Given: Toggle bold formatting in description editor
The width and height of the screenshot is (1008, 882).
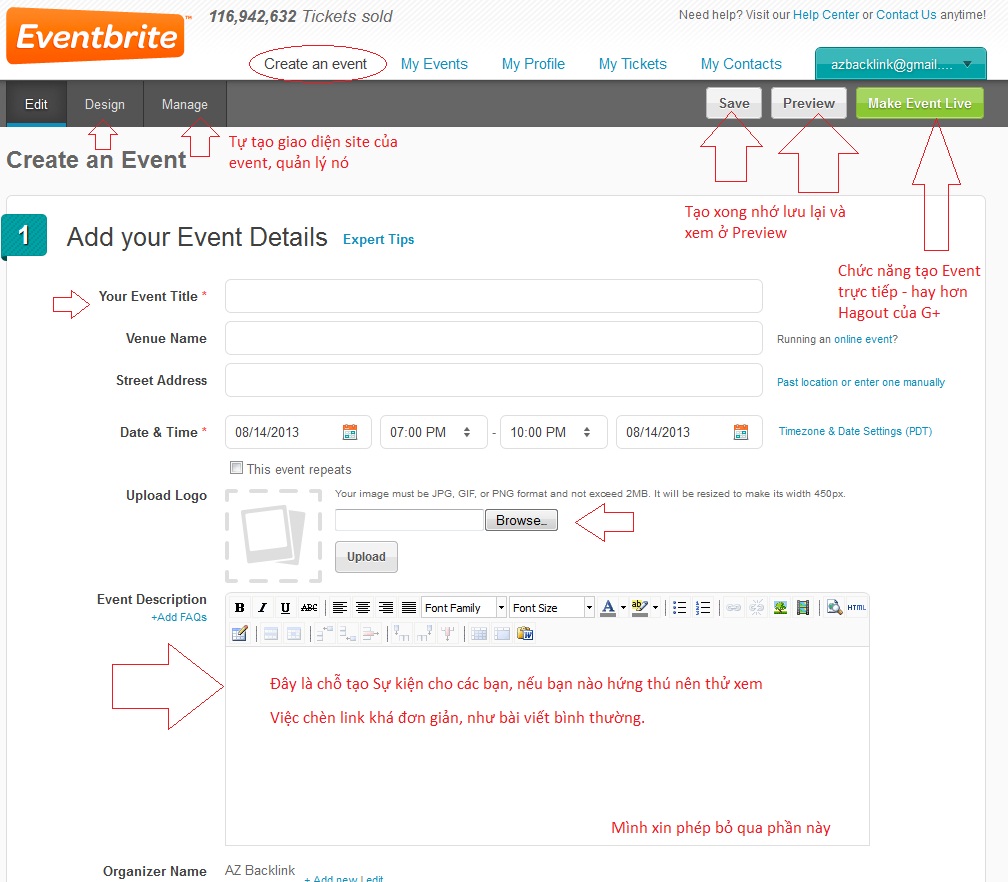Looking at the screenshot, I should (239, 608).
